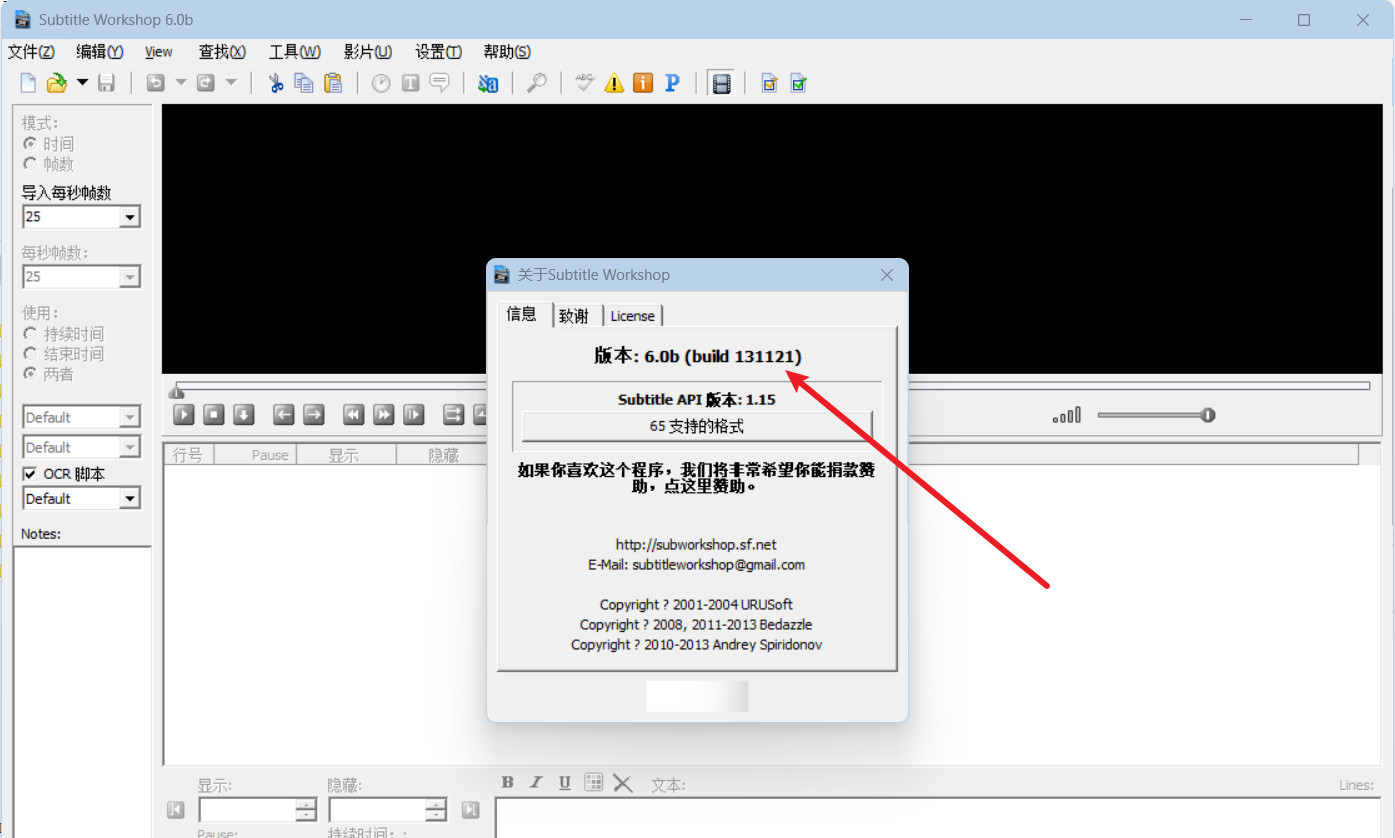Click the Redo toolbar icon
Image resolution: width=1395 pixels, height=838 pixels.
tap(206, 83)
